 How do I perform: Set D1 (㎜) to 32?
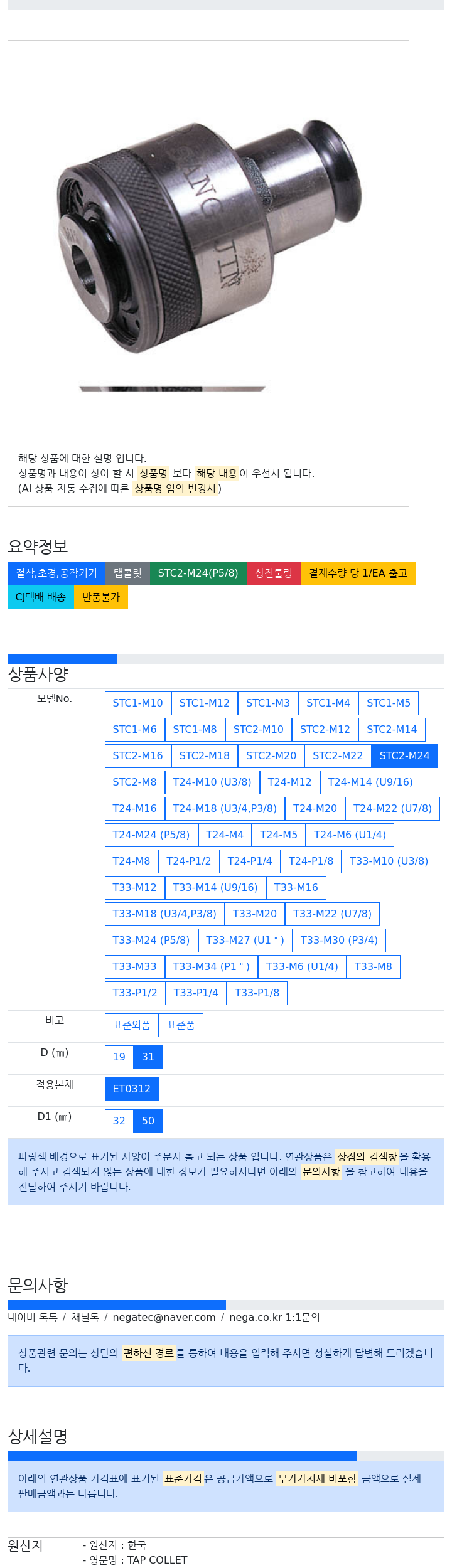click(x=119, y=1121)
